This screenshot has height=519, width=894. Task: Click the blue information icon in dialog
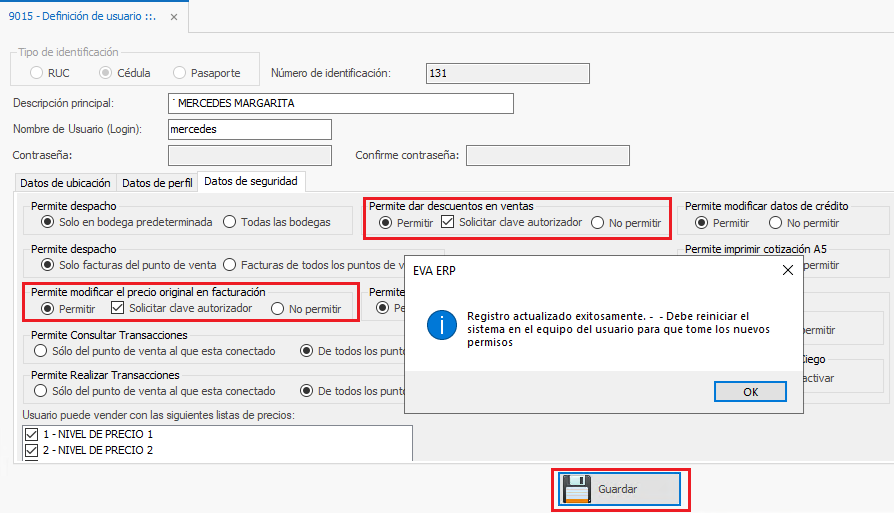point(441,326)
